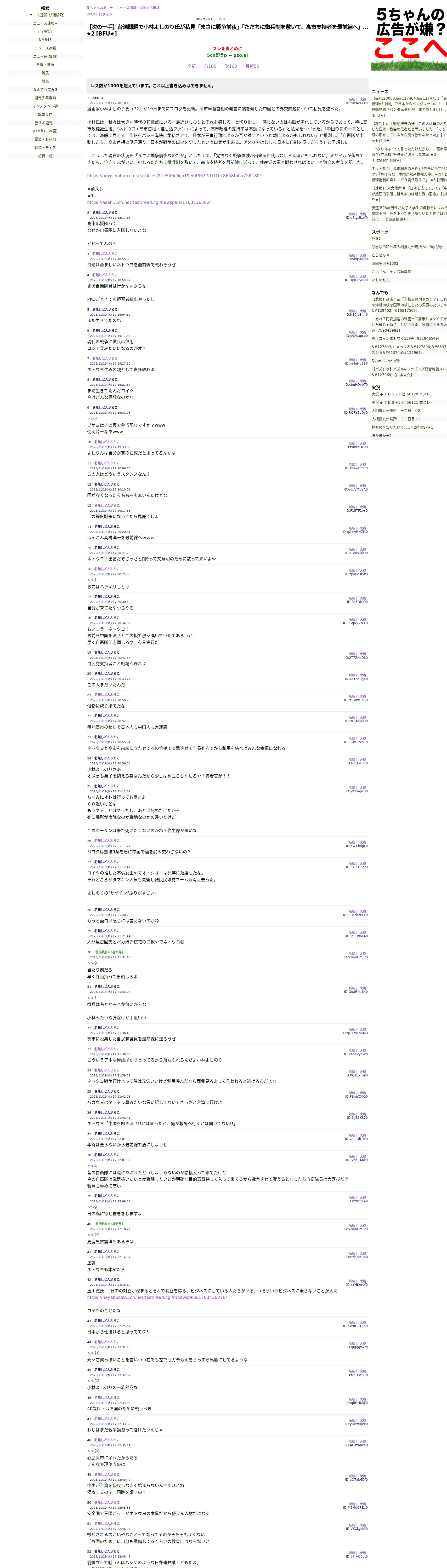447x1568 pixels.
Task: Open the AKBサロン(裏) board
Action: click(45, 131)
